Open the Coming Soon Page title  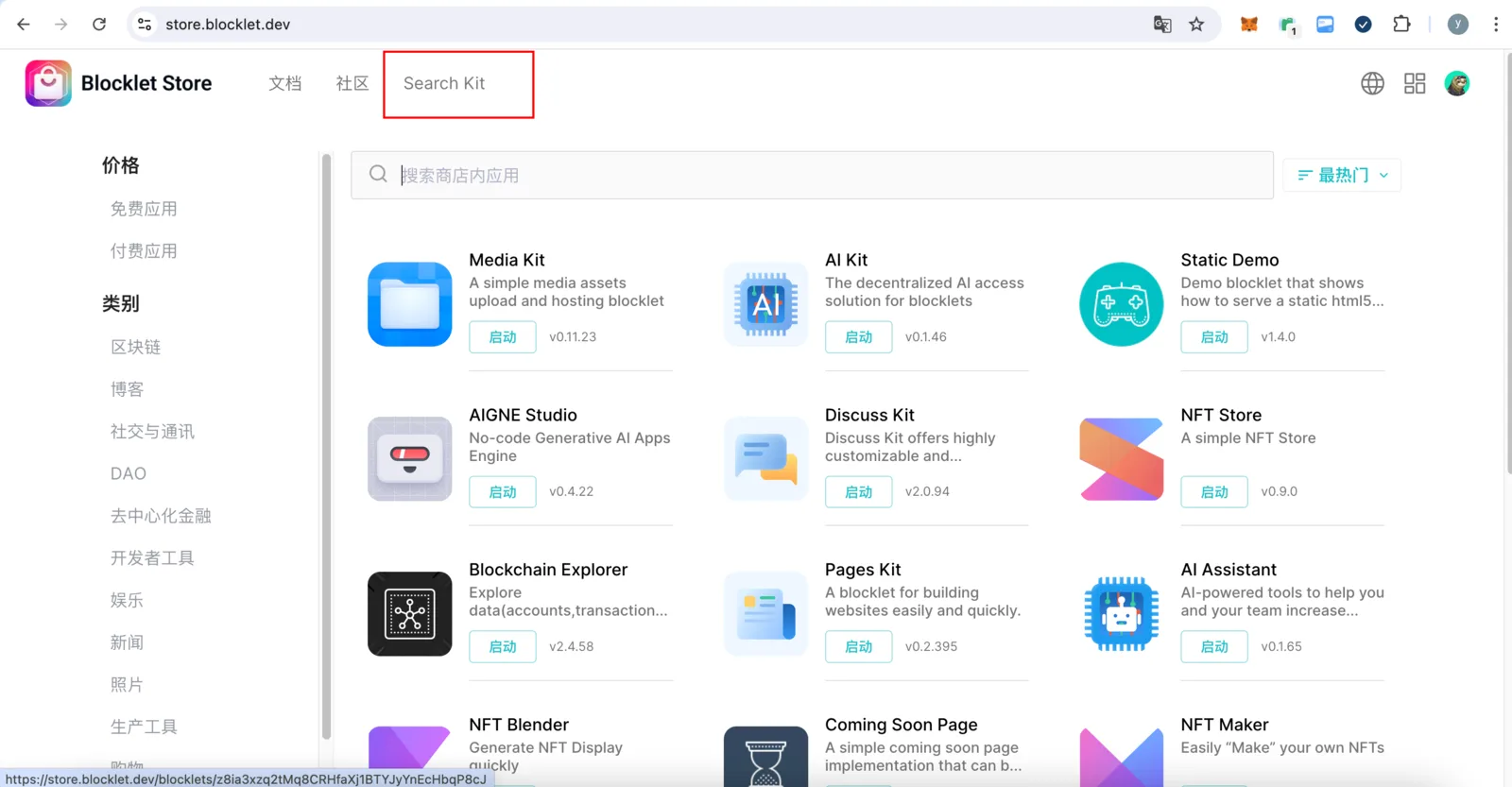(902, 725)
